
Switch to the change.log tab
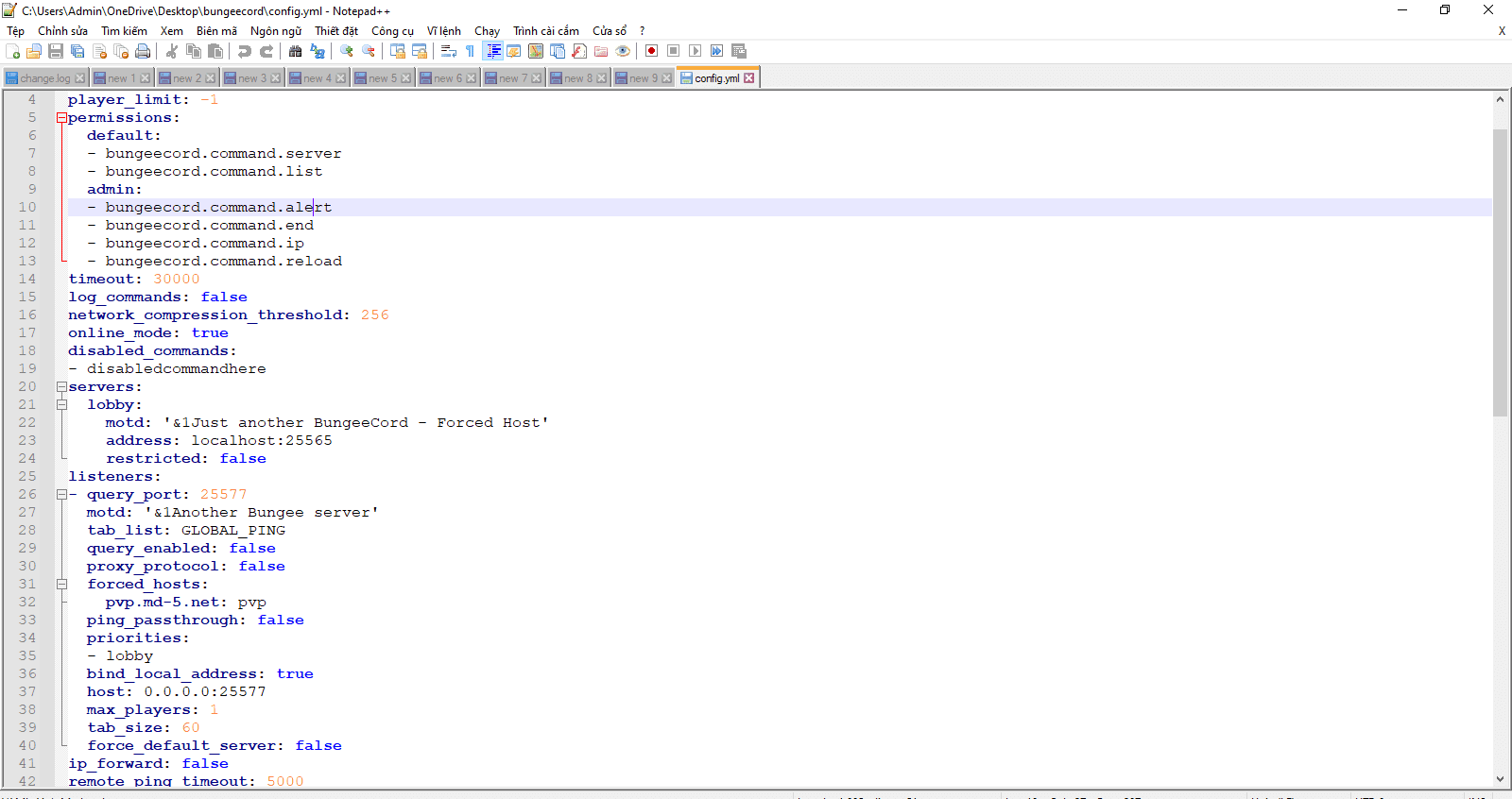point(44,78)
